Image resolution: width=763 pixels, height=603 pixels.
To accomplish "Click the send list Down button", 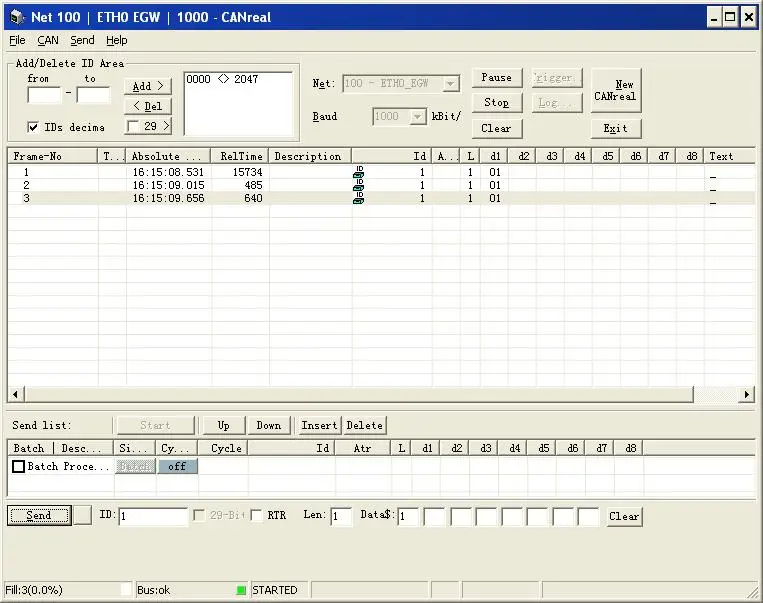I will (x=269, y=425).
